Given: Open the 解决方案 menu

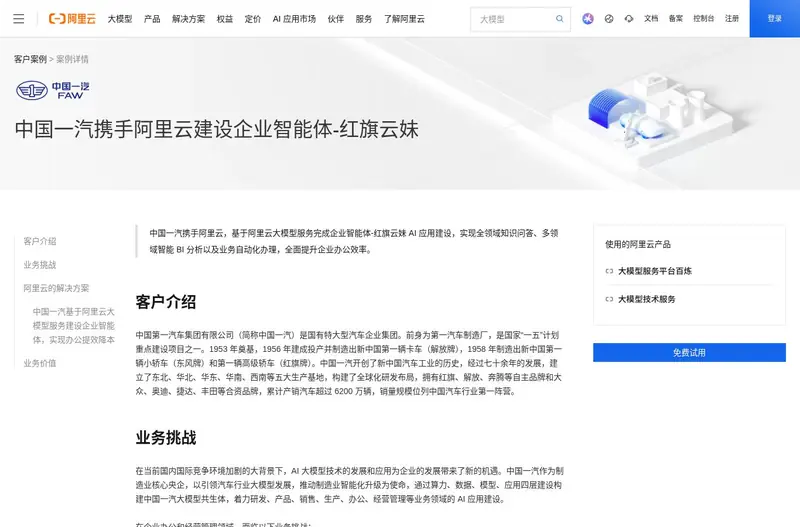Looking at the screenshot, I should pos(188,19).
